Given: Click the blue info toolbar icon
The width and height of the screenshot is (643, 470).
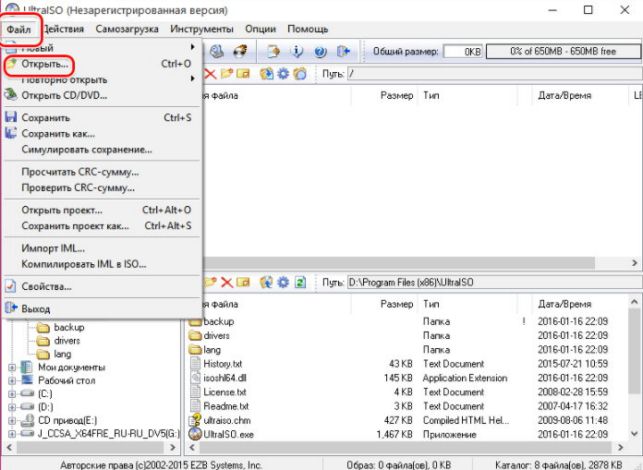Looking at the screenshot, I should point(296,51).
